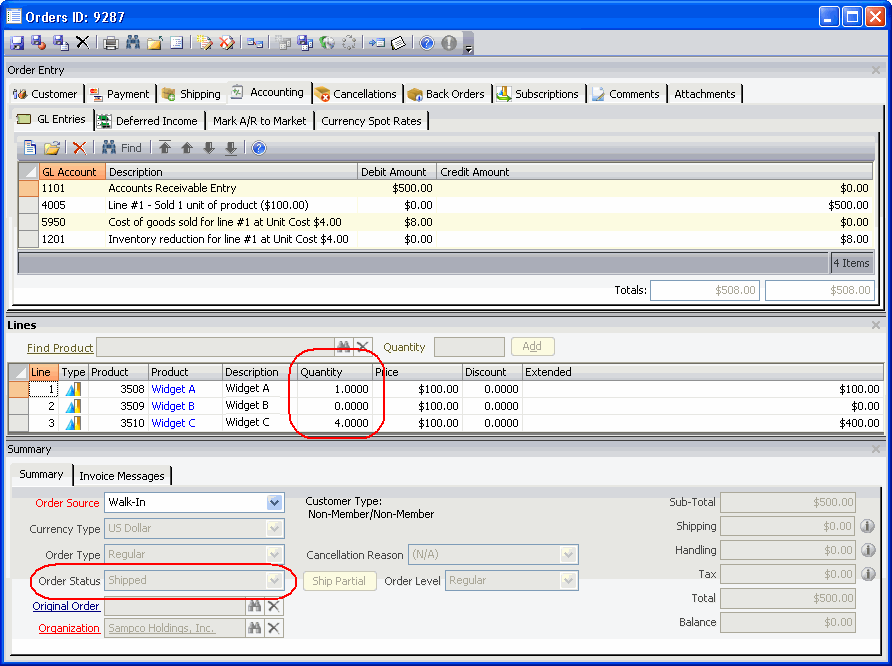Open help in the GL Entries toolbar

(x=259, y=148)
